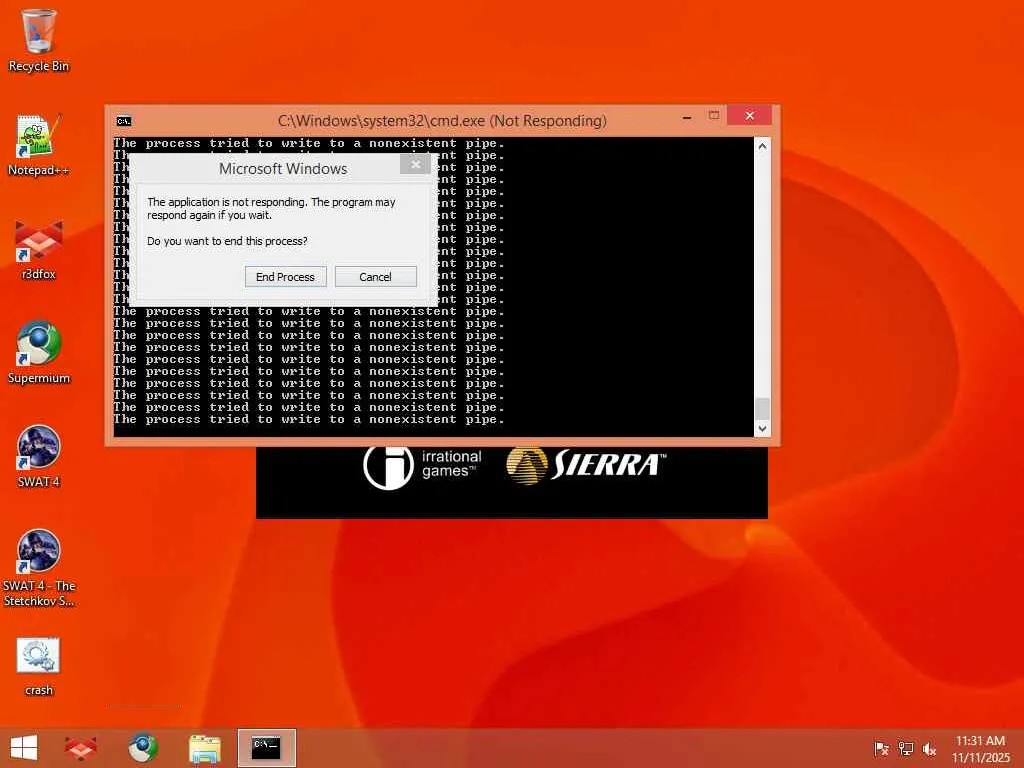Click the muted volume tray icon

929,749
